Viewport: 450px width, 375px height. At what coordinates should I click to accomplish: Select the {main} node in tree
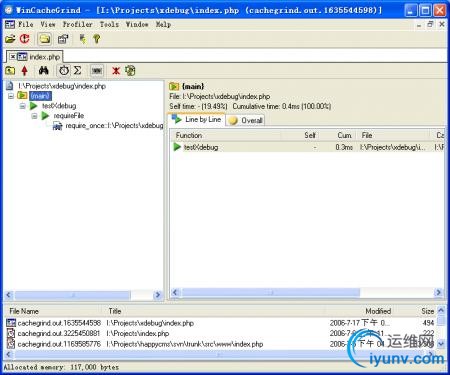[40, 96]
